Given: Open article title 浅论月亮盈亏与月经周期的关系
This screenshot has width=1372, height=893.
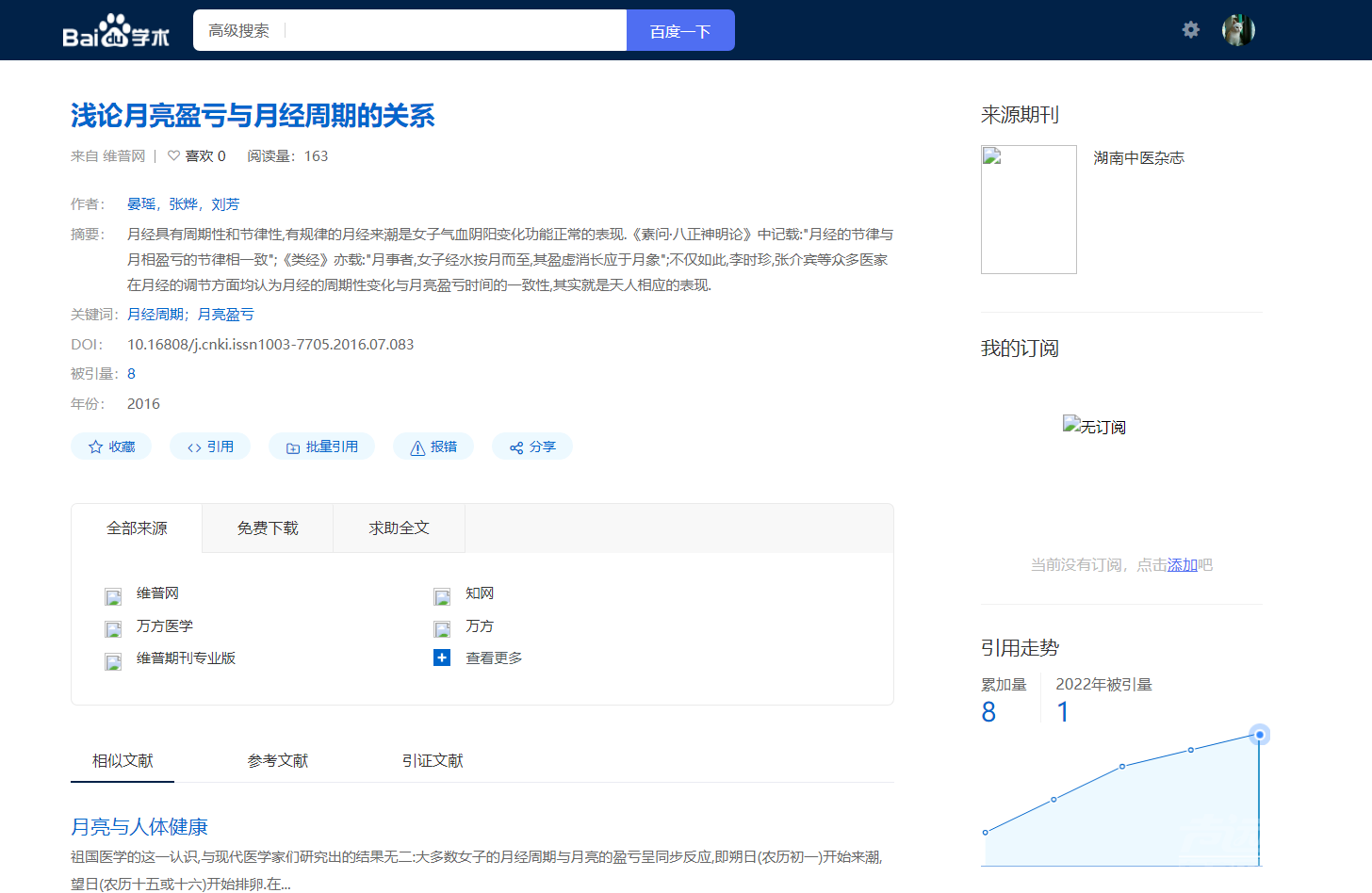Looking at the screenshot, I should [x=253, y=116].
